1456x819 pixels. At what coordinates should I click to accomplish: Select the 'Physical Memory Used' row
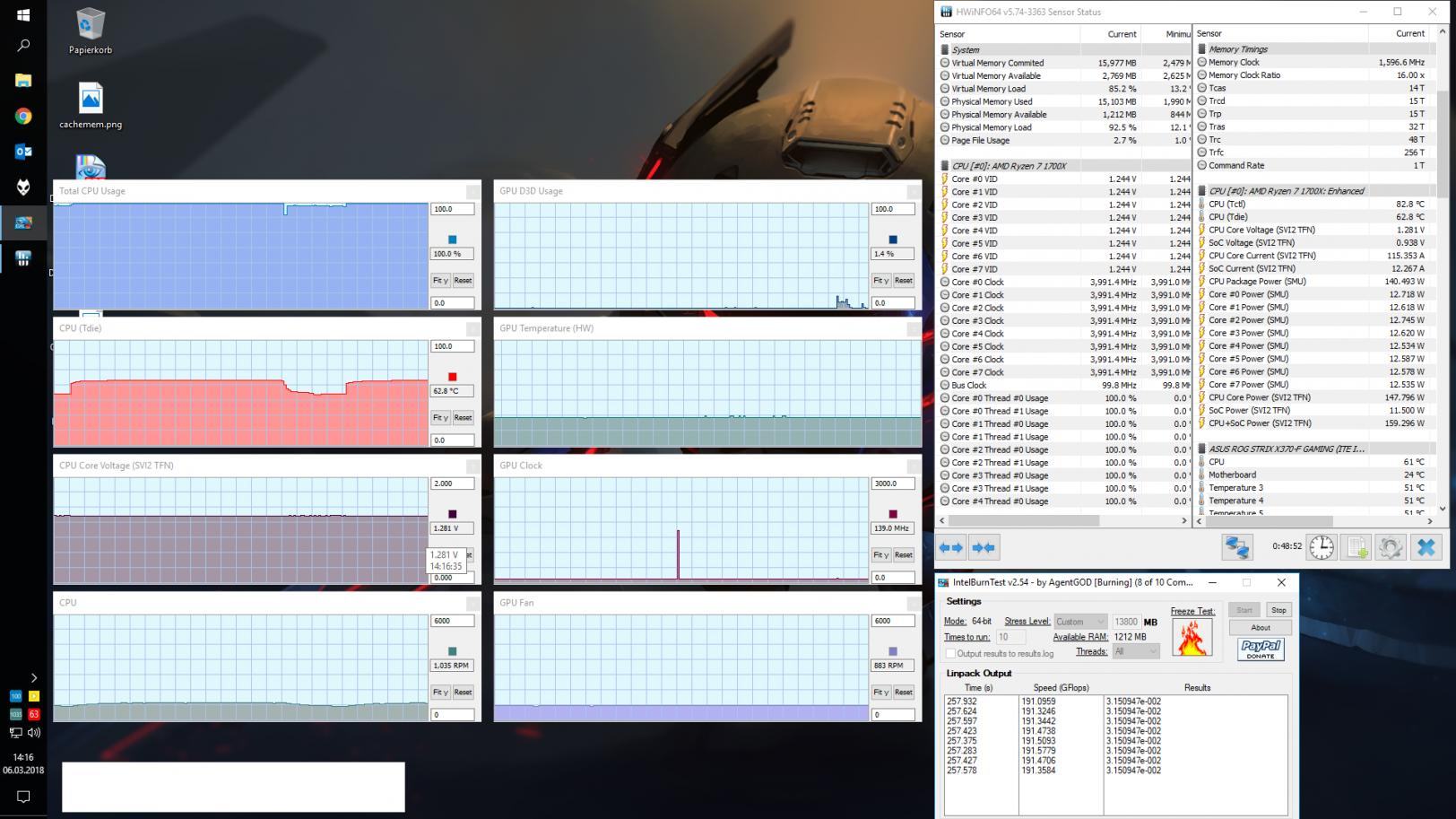[1063, 101]
